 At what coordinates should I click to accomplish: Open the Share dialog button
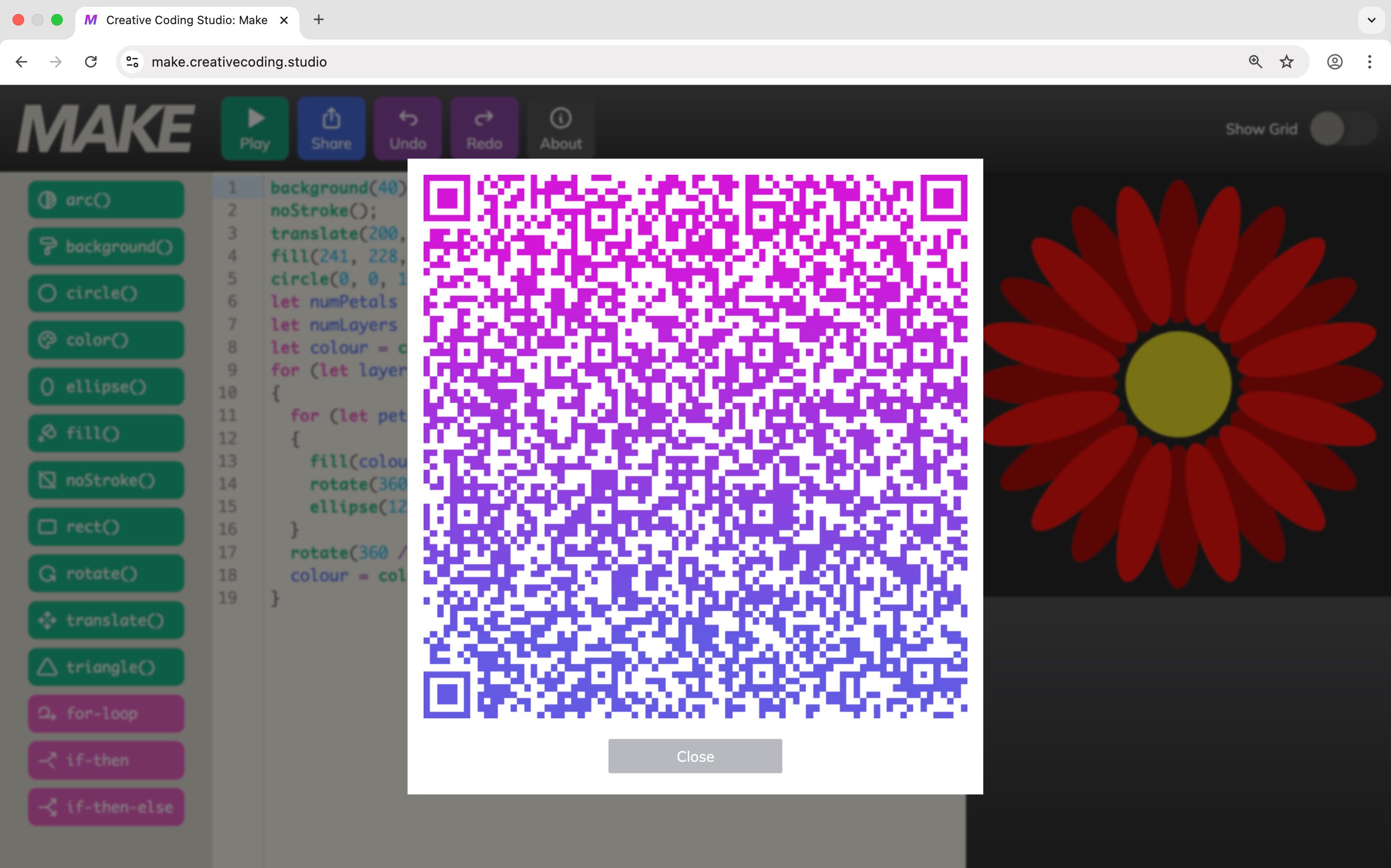point(331,128)
